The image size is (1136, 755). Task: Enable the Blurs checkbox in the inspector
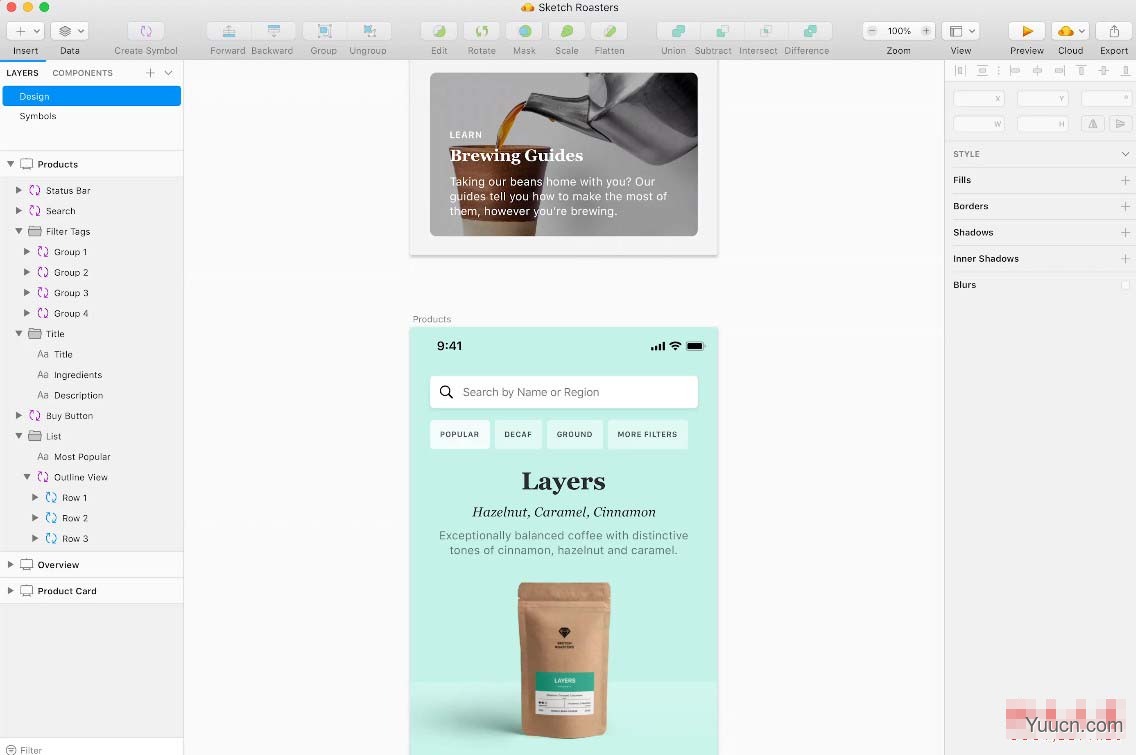[1125, 285]
